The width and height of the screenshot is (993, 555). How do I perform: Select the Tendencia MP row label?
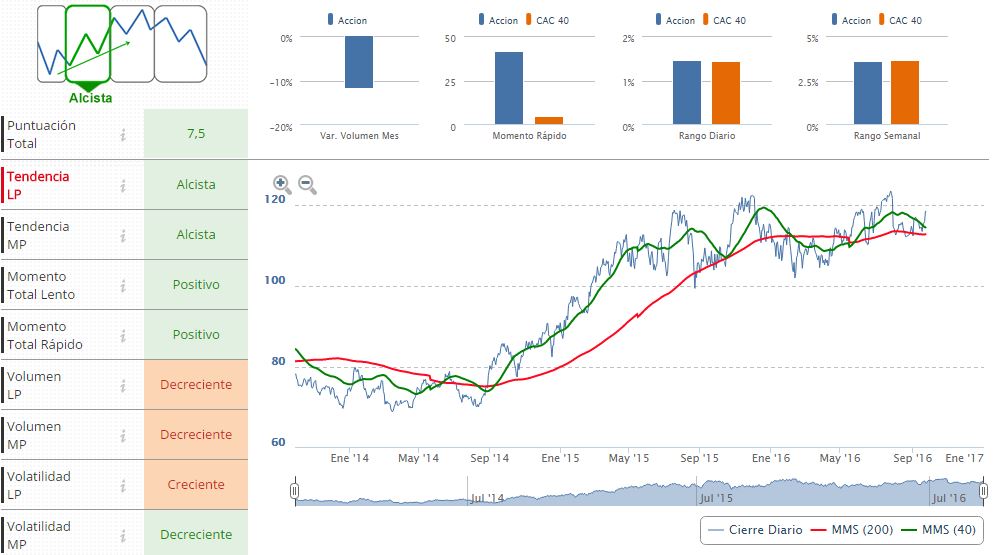[38, 235]
